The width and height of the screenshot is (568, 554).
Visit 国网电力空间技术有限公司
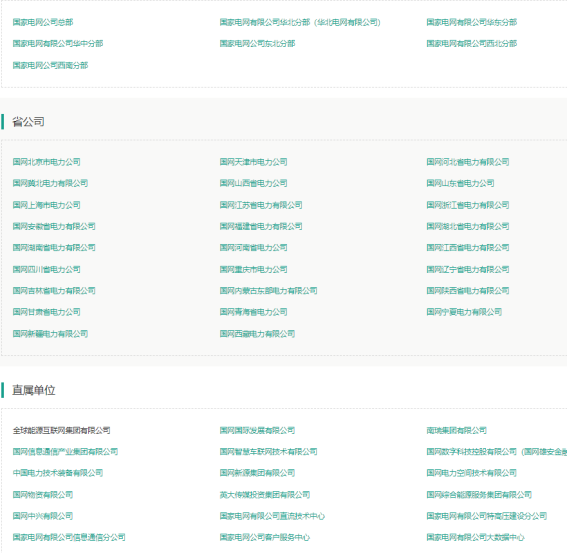pos(472,473)
